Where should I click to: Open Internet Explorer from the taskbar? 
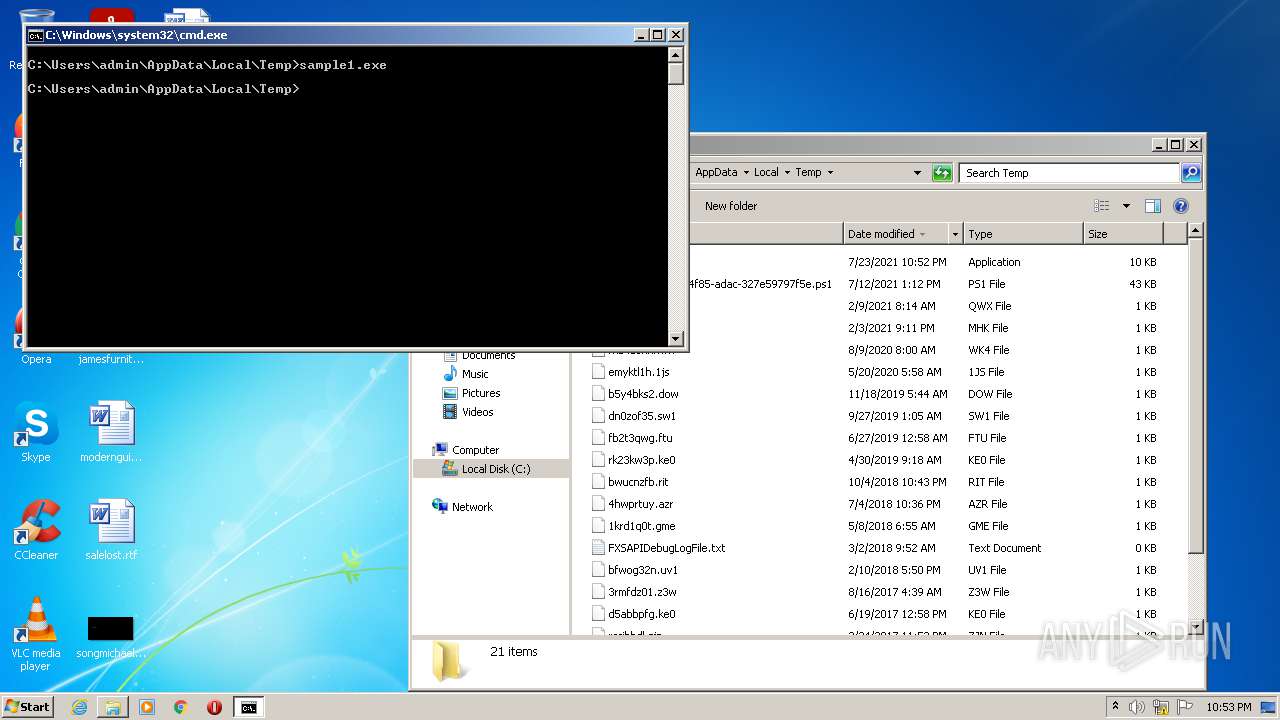79,707
